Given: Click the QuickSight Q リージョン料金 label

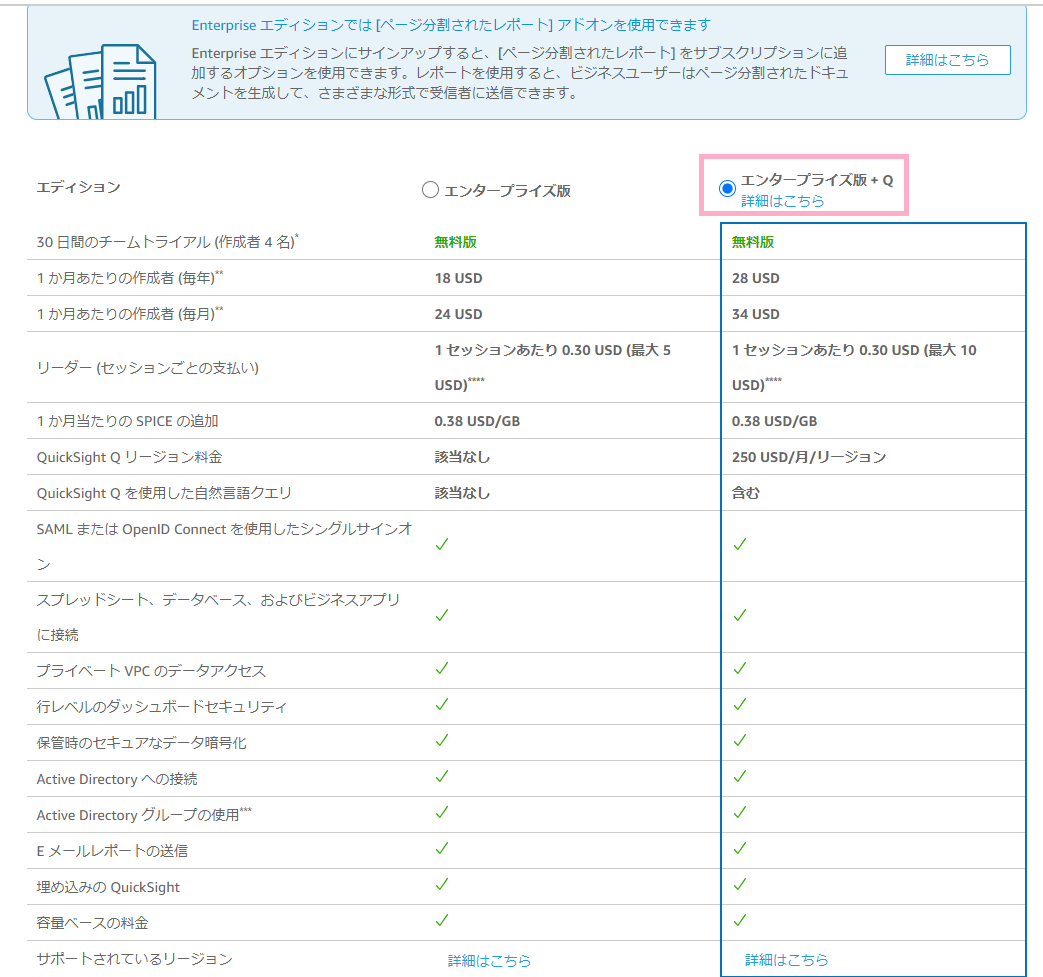Looking at the screenshot, I should (130, 457).
